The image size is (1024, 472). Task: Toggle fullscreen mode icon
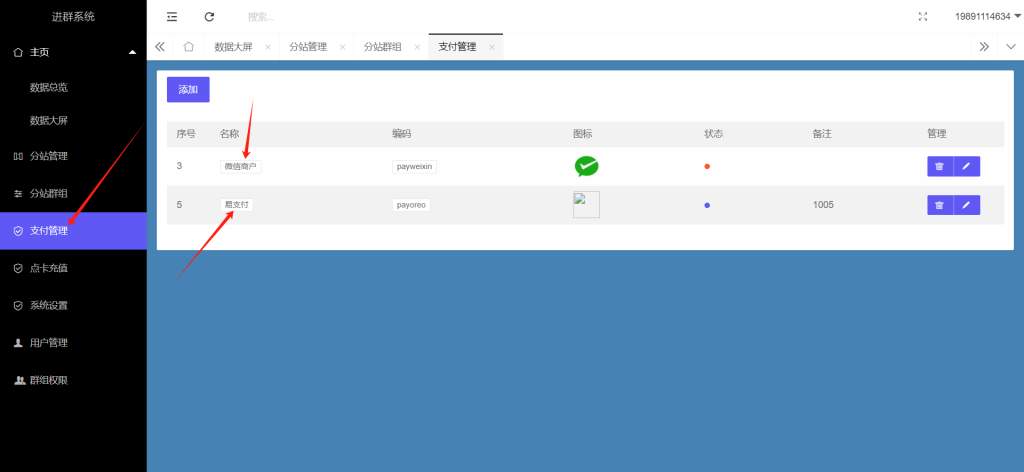[x=923, y=17]
